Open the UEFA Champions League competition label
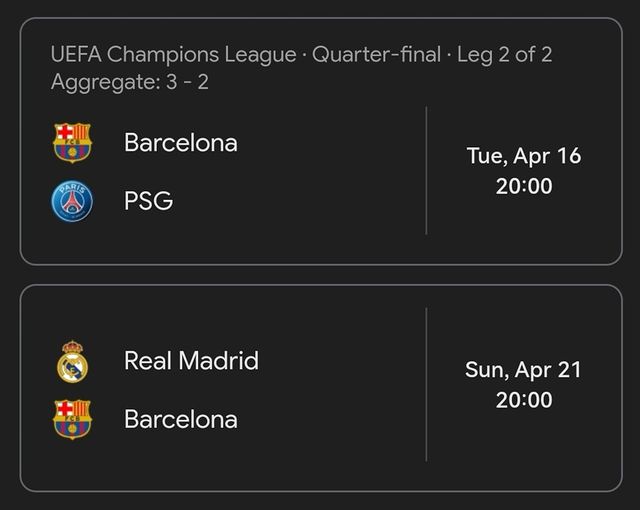The image size is (640, 510). [173, 55]
